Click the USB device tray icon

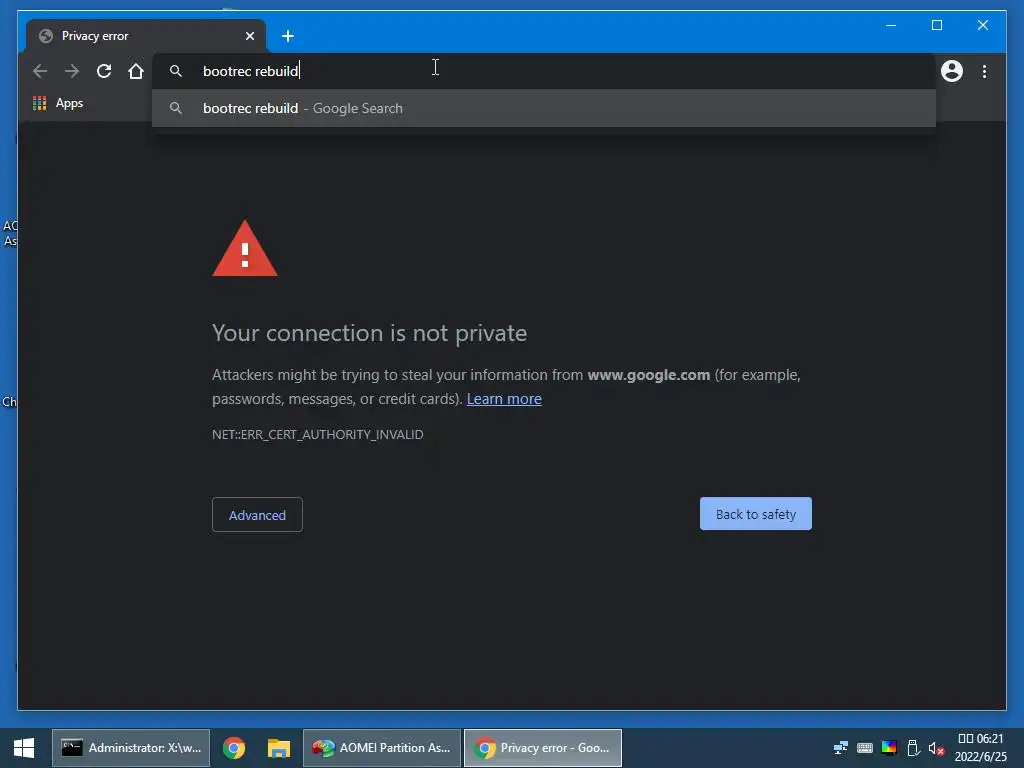coord(914,748)
